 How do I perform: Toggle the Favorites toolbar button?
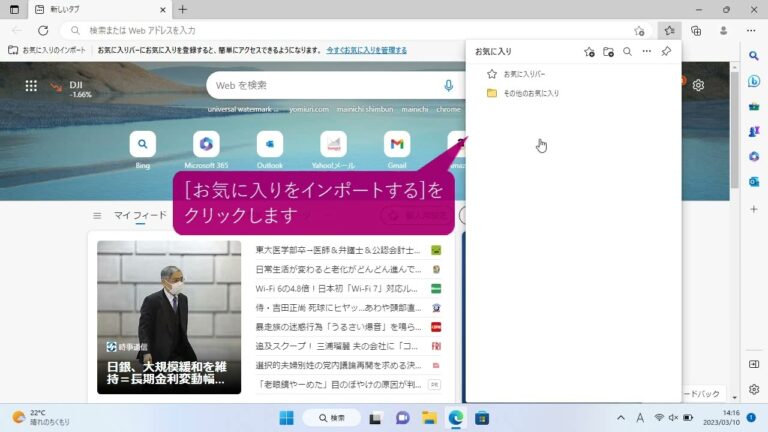[x=669, y=30]
